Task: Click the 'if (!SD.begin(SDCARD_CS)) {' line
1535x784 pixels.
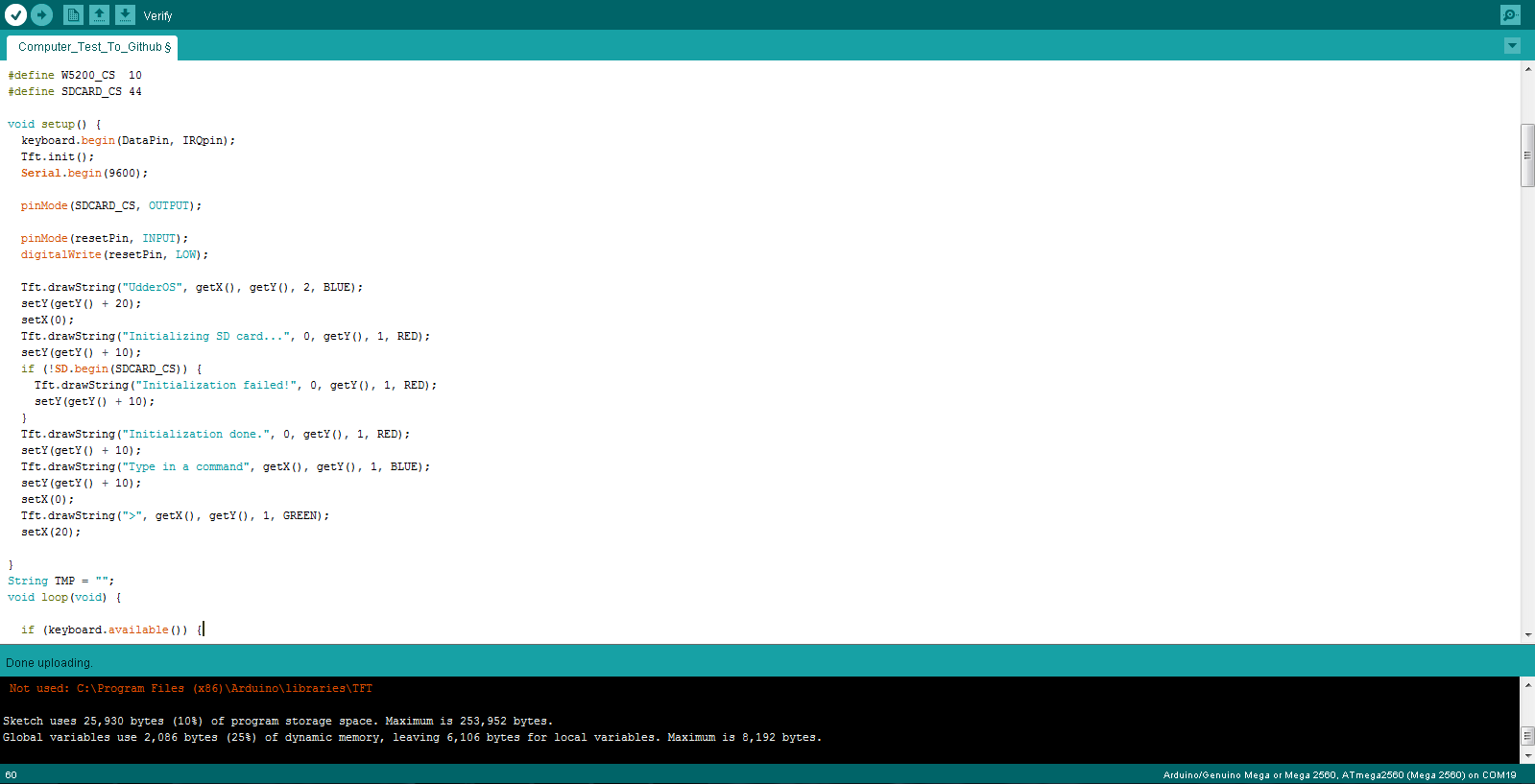Action: click(111, 368)
